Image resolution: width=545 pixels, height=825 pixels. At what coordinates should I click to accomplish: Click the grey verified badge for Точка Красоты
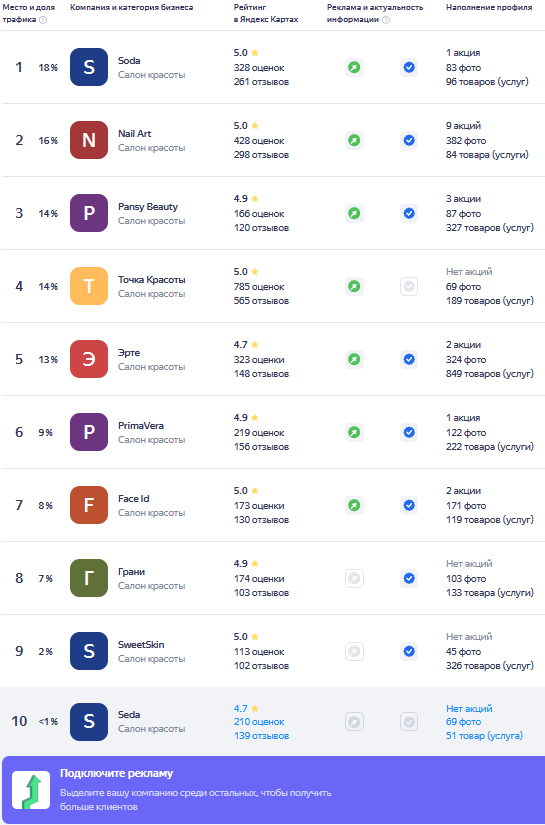[409, 287]
